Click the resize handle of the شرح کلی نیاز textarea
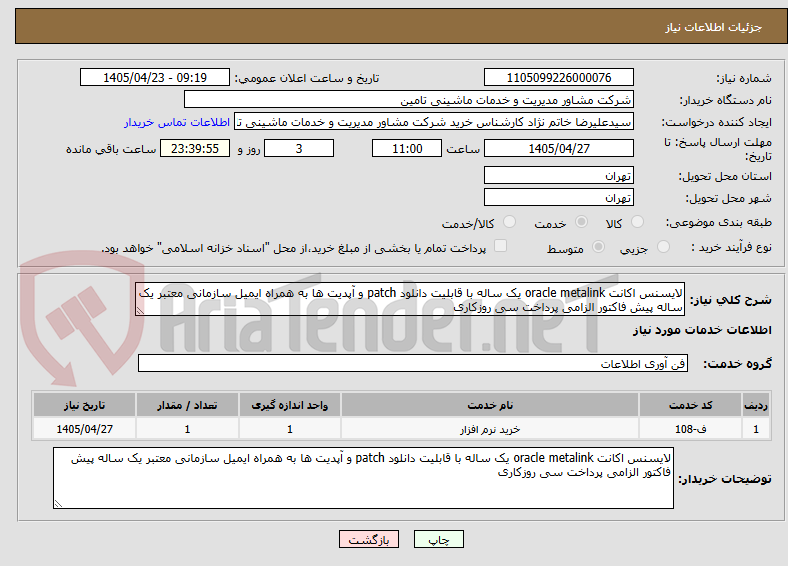 [140, 311]
